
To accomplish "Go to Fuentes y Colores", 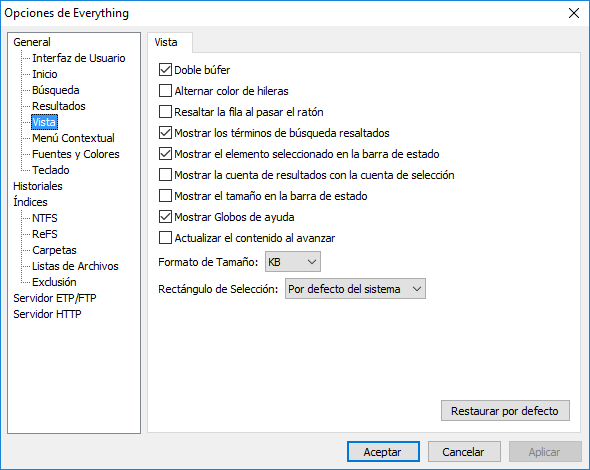I will pyautogui.click(x=76, y=154).
